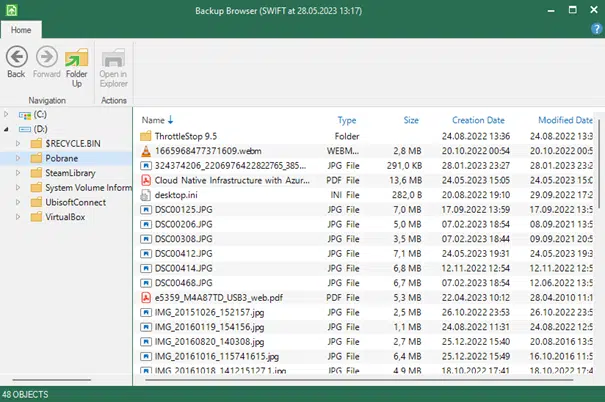Click the ThrottleStop 9.5 folder icon
This screenshot has height=402, width=605.
pyautogui.click(x=146, y=135)
